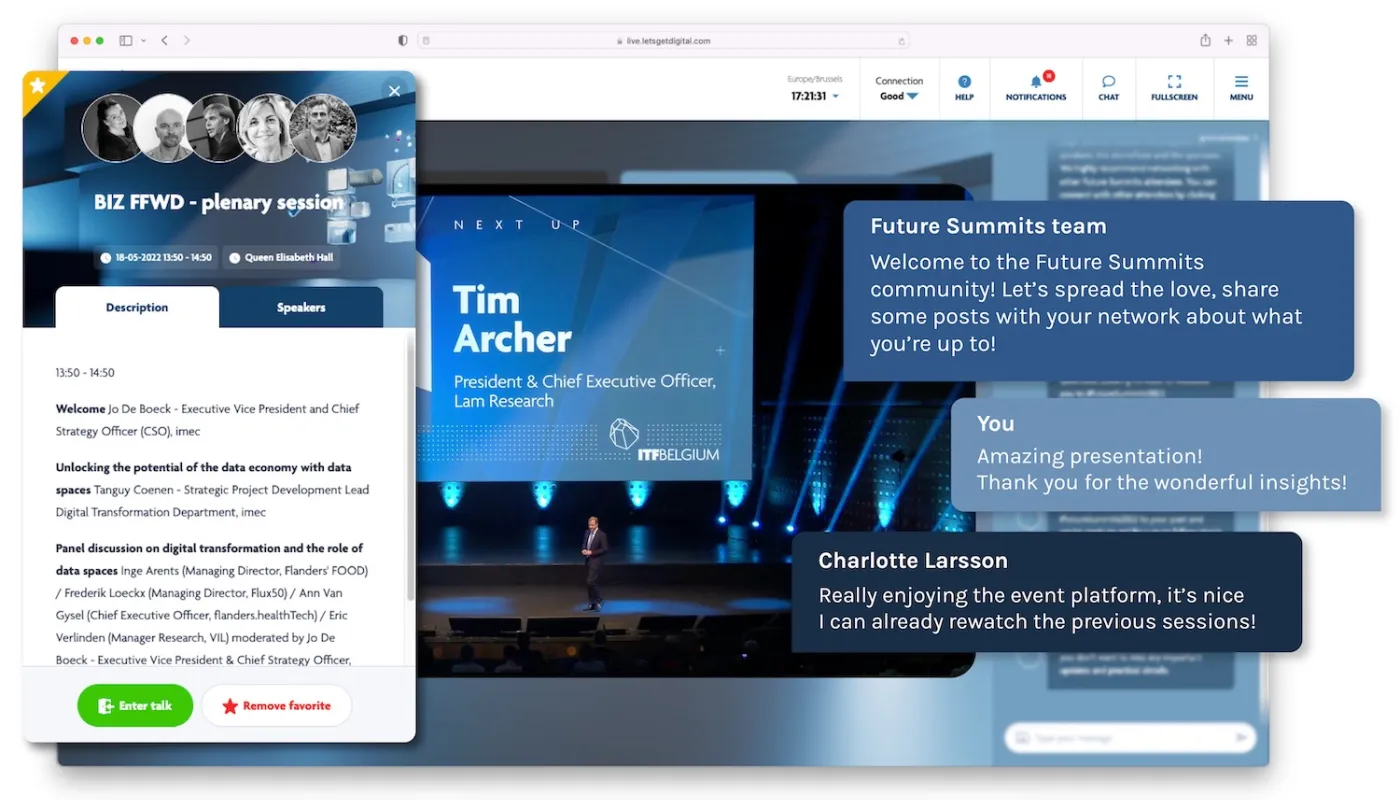The image size is (1400, 800).
Task: Click the image attachment icon in chat box
Action: (1022, 738)
